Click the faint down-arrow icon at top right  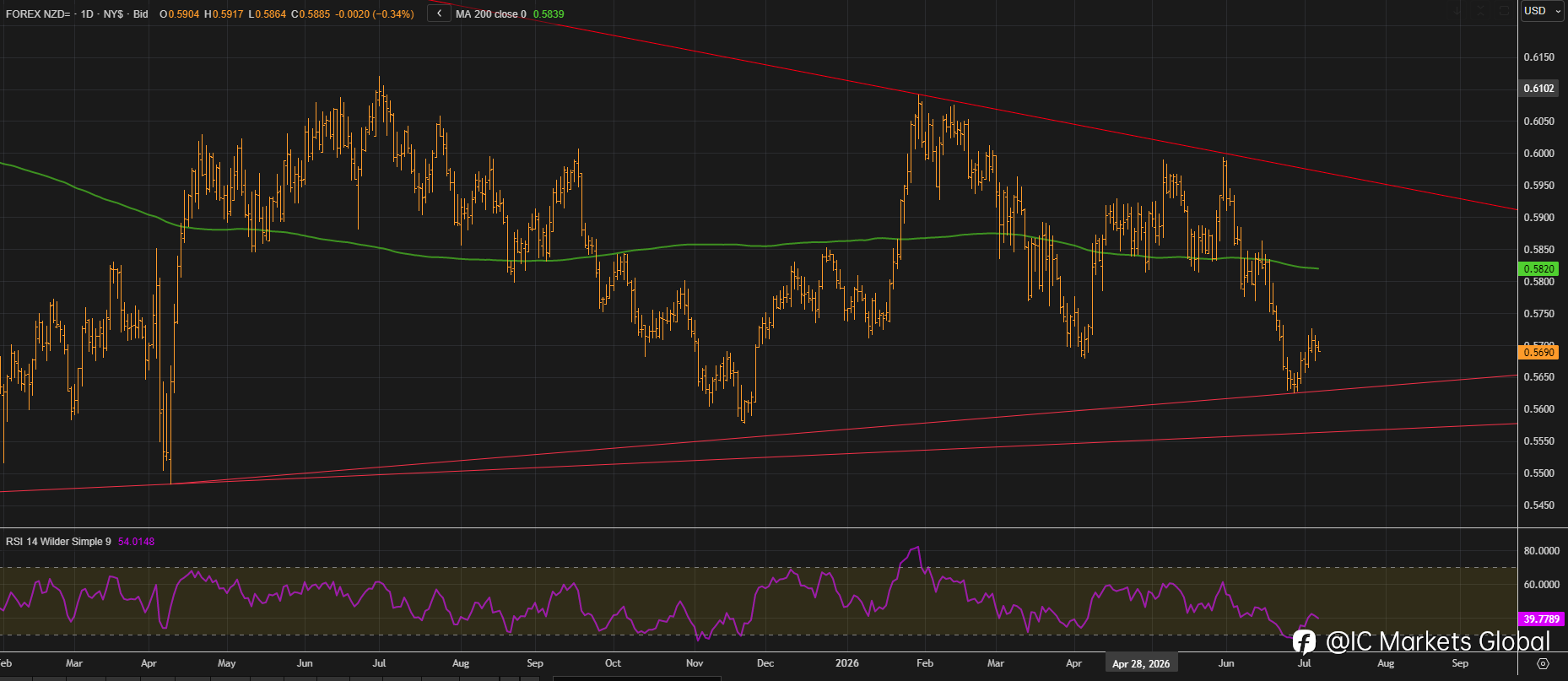(x=1457, y=11)
